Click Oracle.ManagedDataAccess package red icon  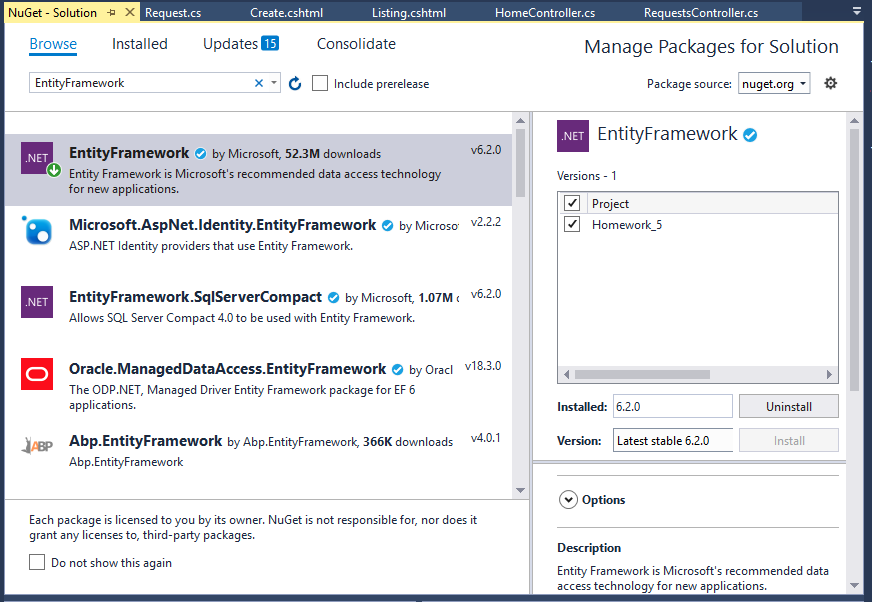[37, 374]
